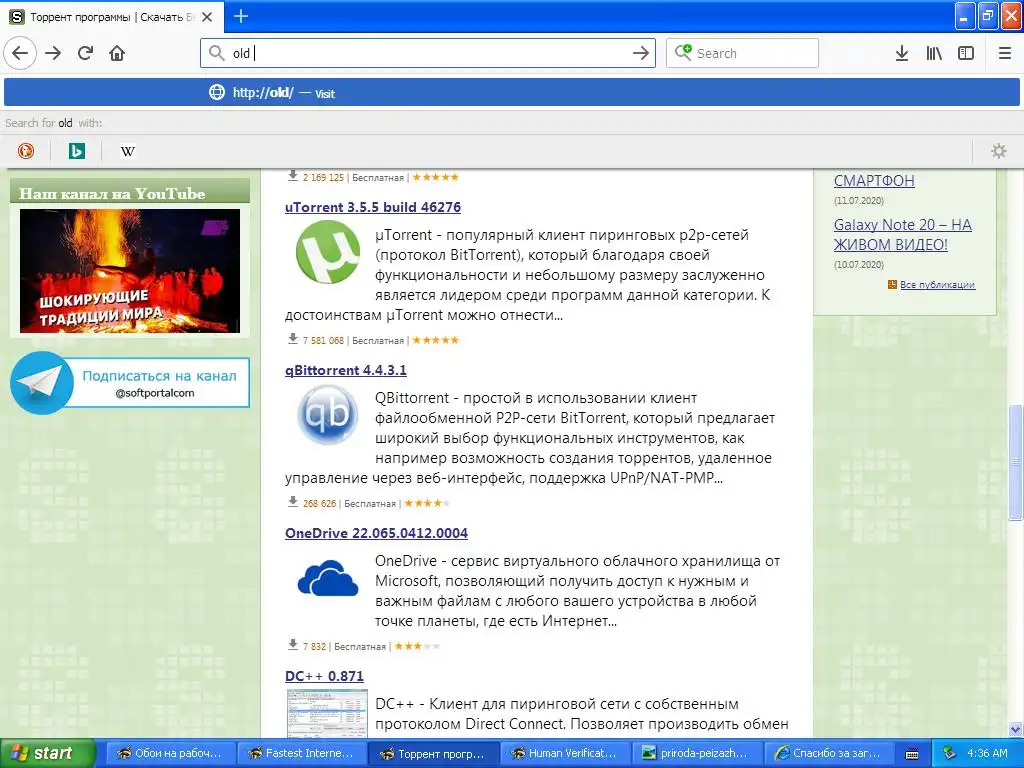Click the YouTube video thumbnail
This screenshot has height=768, width=1024.
tap(130, 271)
